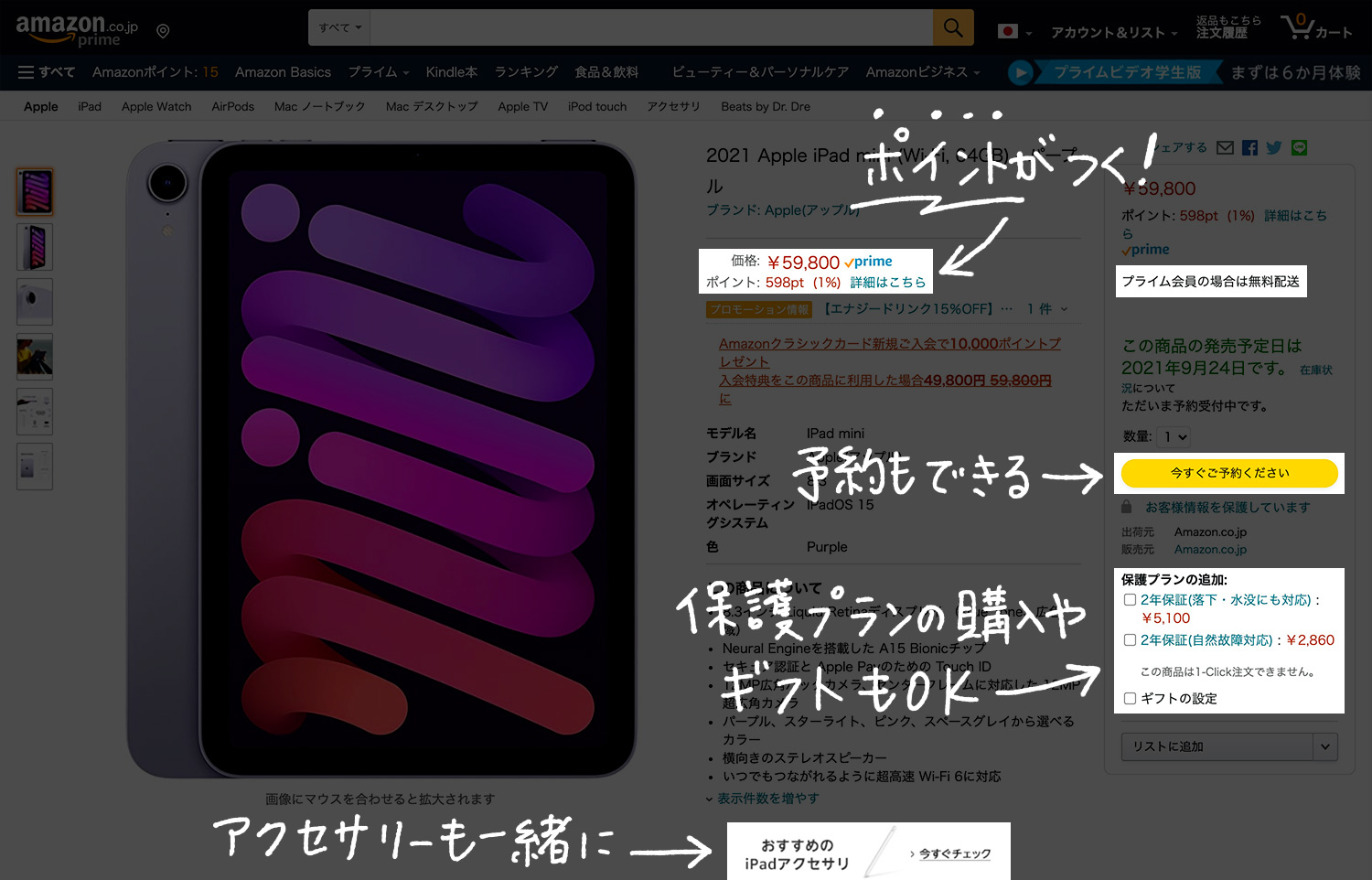1372x880 pixels.
Task: Open the 注文履歴 returns and orders link
Action: click(x=1228, y=27)
